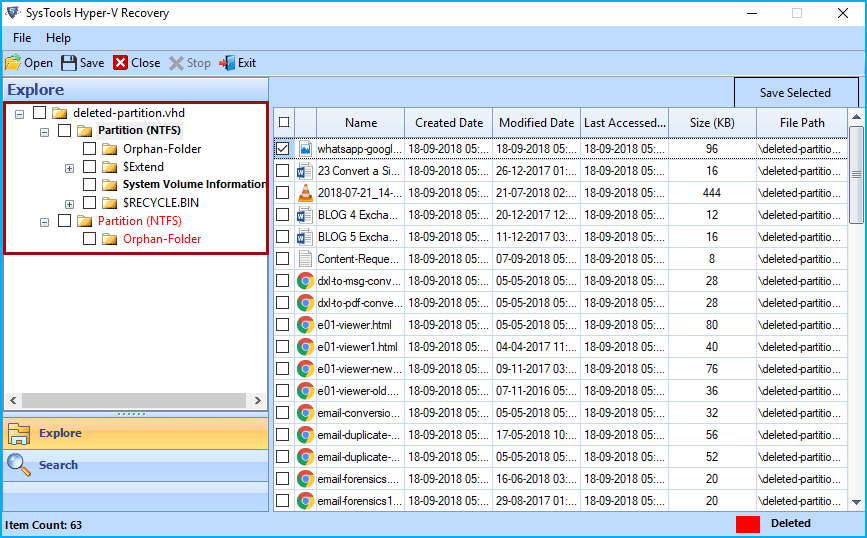Click the Save disk toolbar icon
Viewport: 867px width, 538px height.
(68, 63)
